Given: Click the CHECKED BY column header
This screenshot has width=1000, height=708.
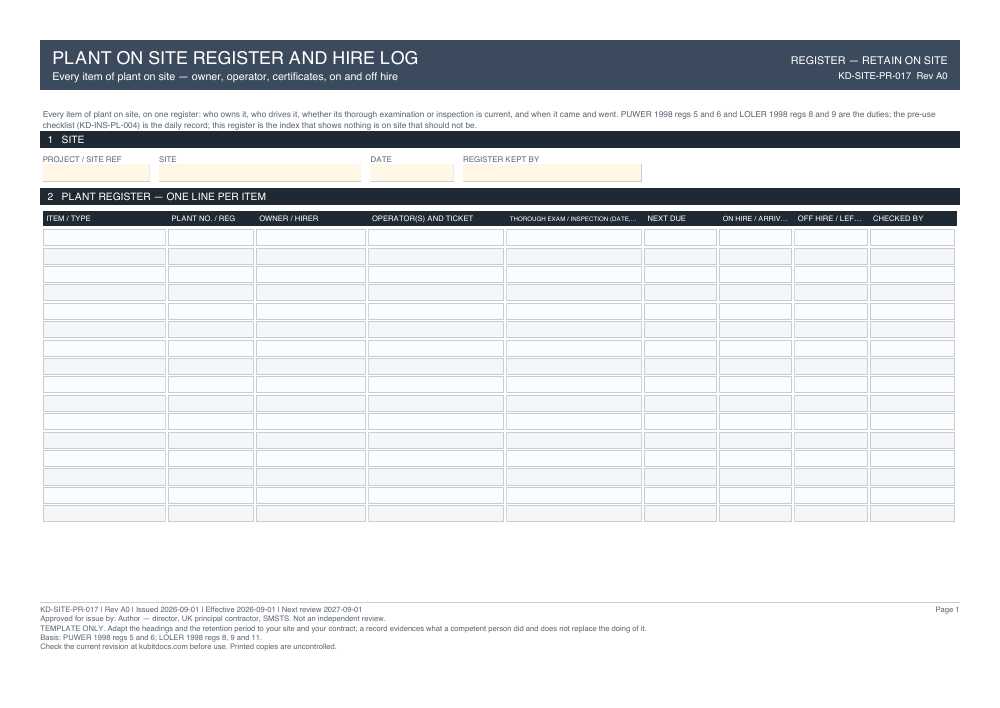Looking at the screenshot, I should 898,218.
